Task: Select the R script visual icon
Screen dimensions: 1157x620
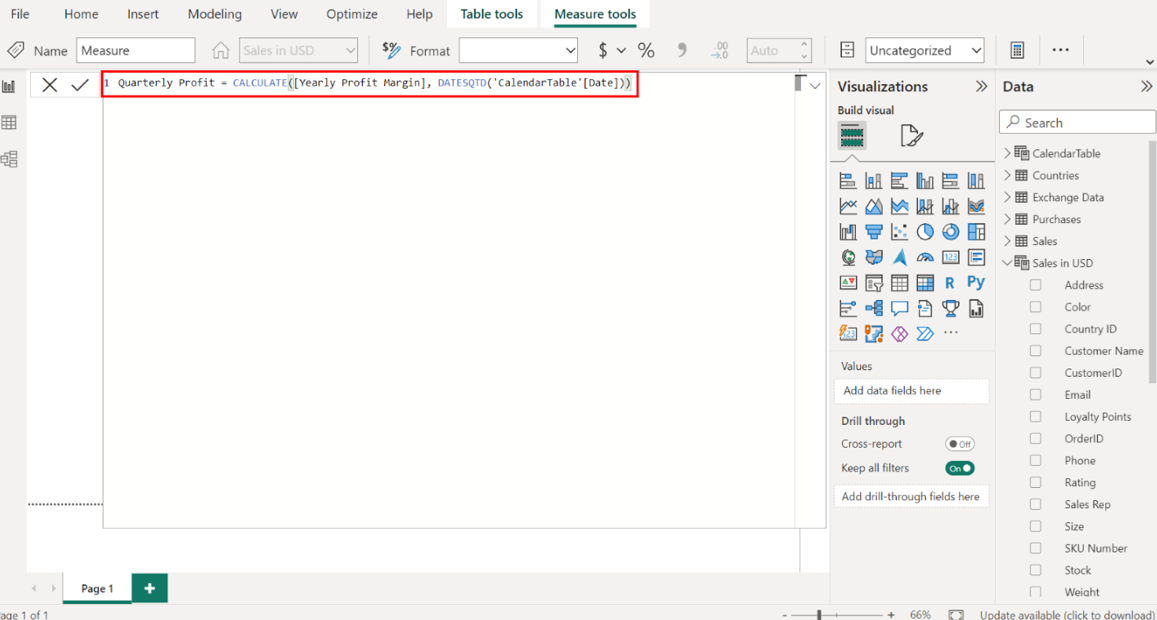Action: point(950,283)
